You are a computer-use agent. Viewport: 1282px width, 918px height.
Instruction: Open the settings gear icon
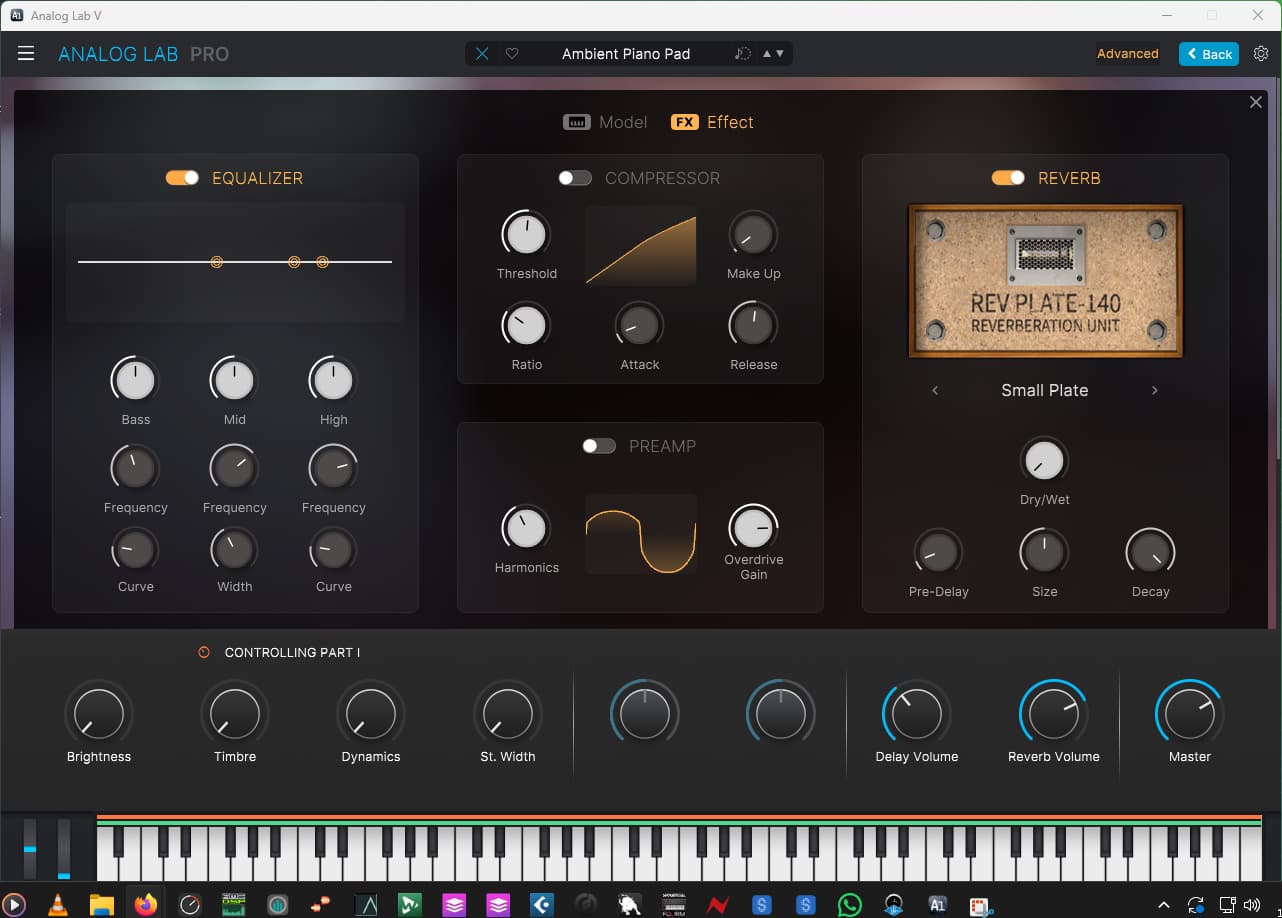pyautogui.click(x=1261, y=54)
